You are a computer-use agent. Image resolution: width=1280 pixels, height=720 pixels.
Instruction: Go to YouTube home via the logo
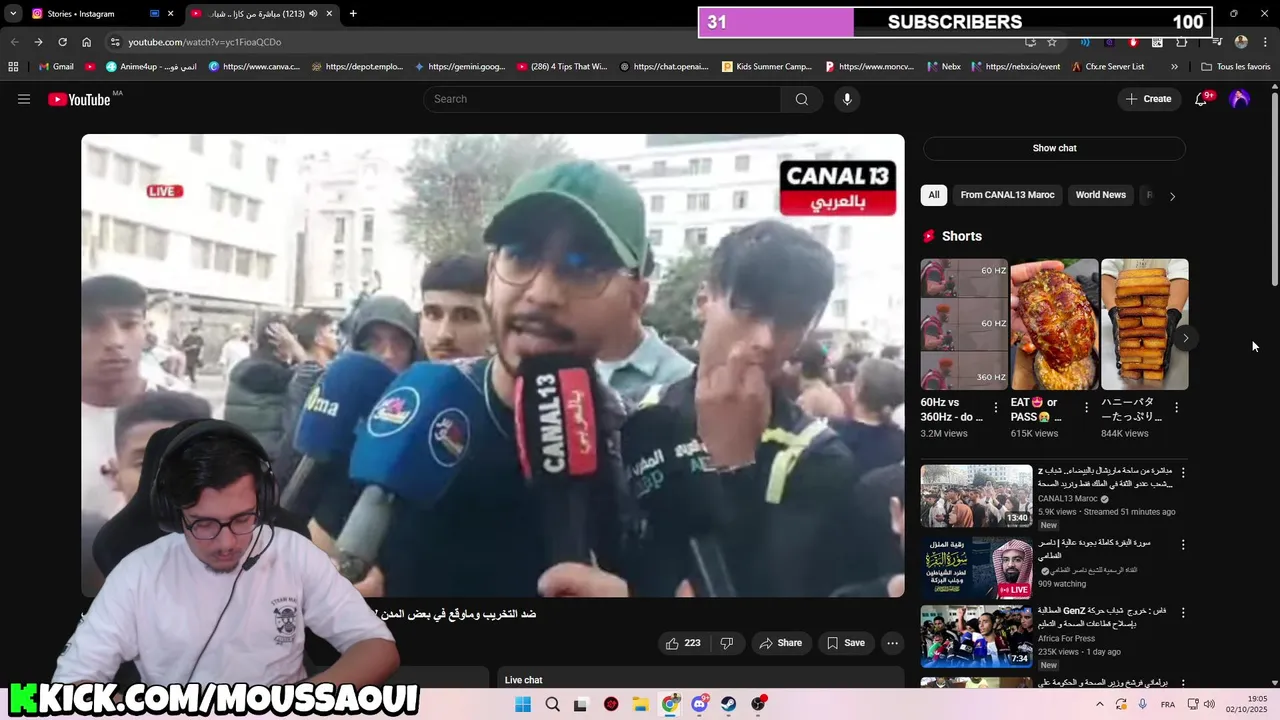point(79,99)
